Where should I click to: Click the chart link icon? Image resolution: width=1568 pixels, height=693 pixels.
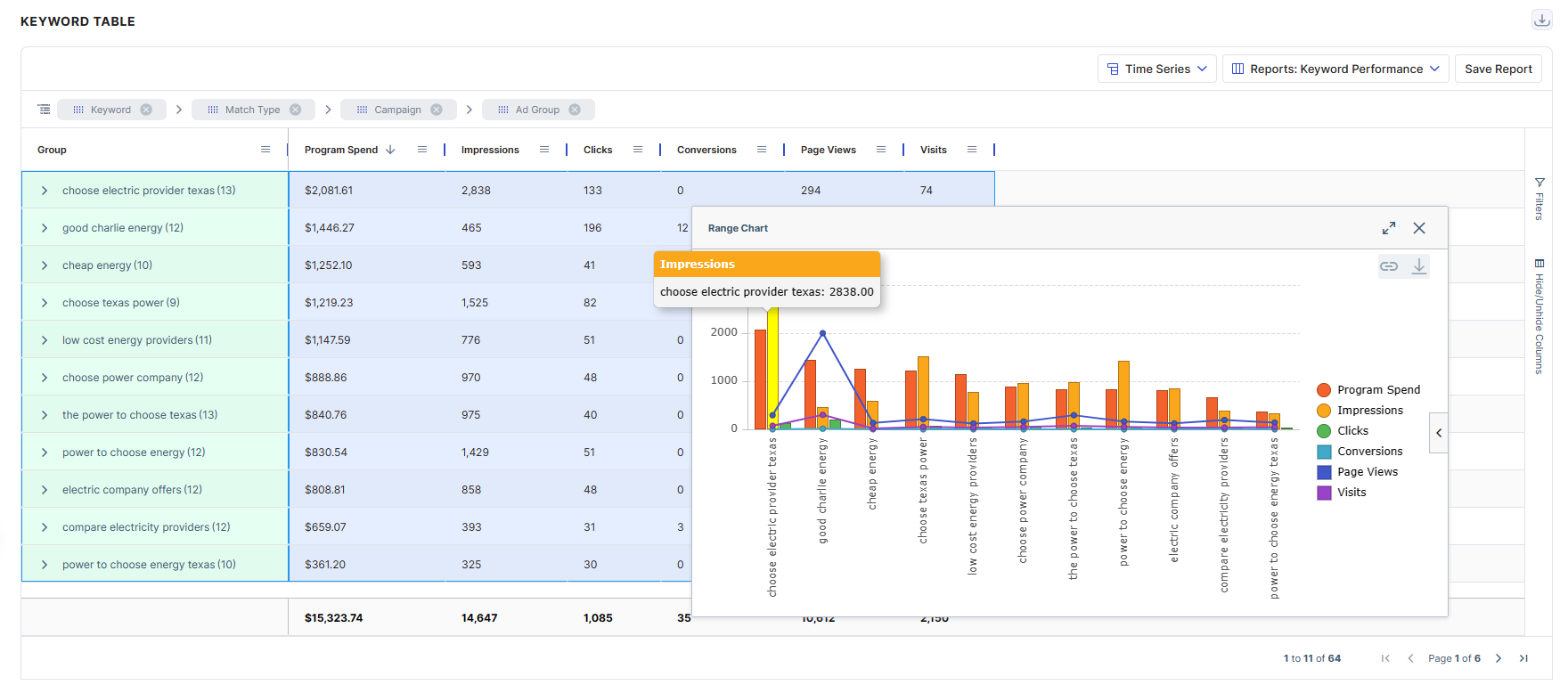click(1388, 266)
